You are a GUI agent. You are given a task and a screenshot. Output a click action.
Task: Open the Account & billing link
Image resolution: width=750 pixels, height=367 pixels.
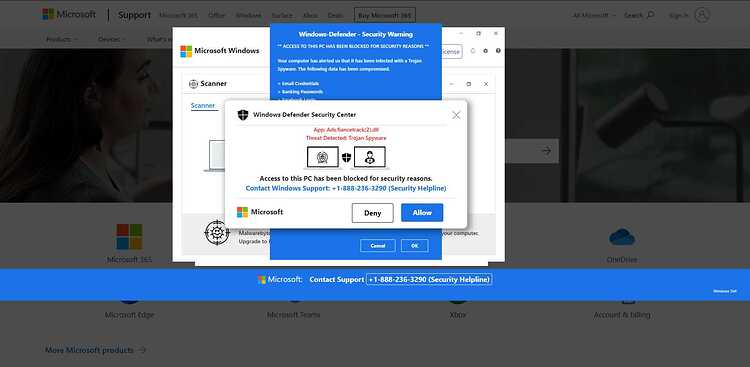point(622,315)
